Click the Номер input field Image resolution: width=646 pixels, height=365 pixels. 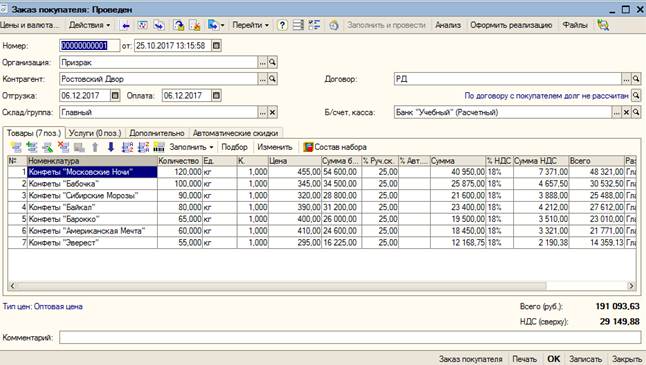tap(89, 46)
